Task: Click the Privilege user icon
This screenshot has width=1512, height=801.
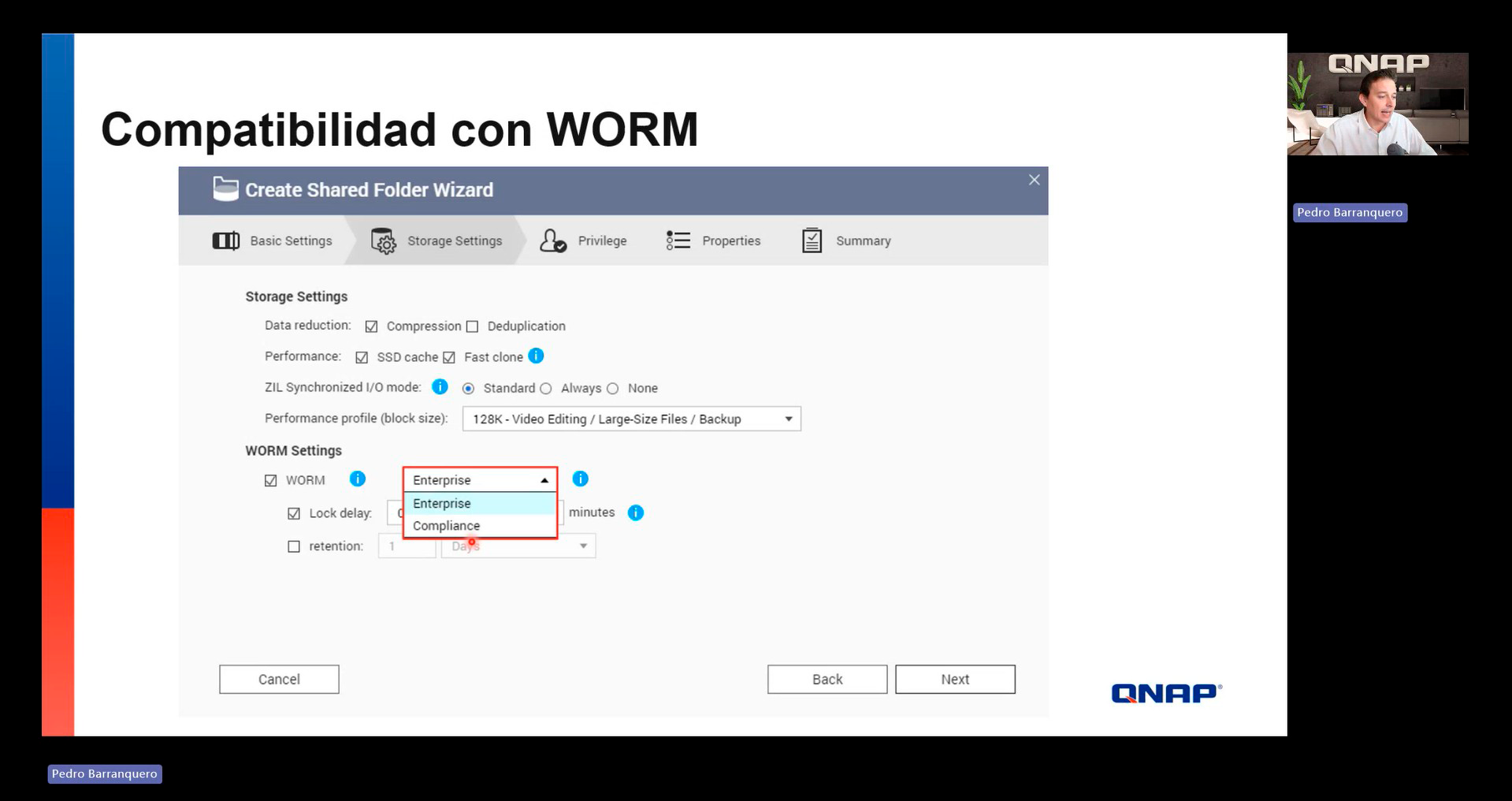Action: [552, 240]
